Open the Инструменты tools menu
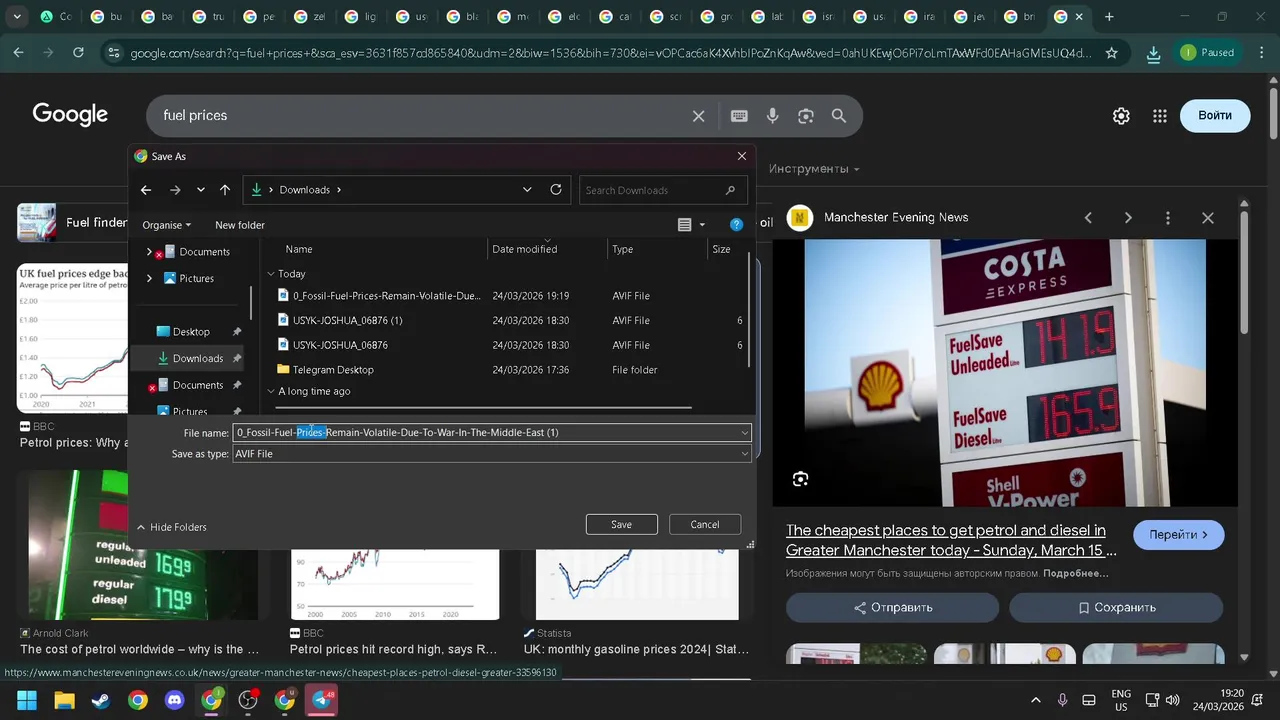 pos(814,169)
